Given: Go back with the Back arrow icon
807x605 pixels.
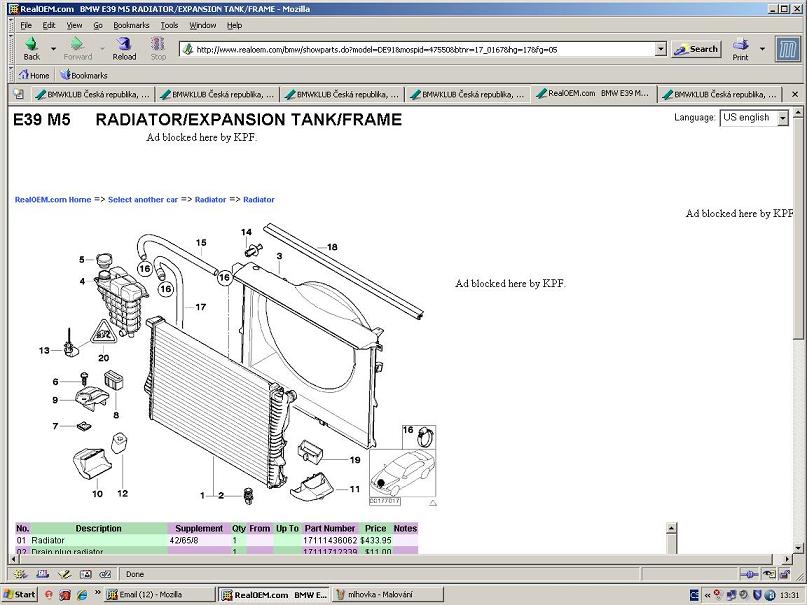Looking at the screenshot, I should [x=31, y=44].
